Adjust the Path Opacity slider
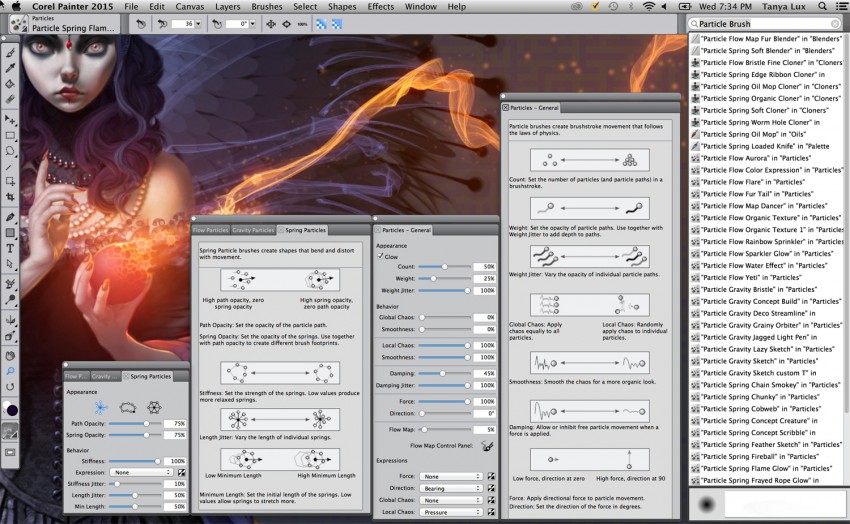Image resolution: width=850 pixels, height=524 pixels. coord(136,423)
